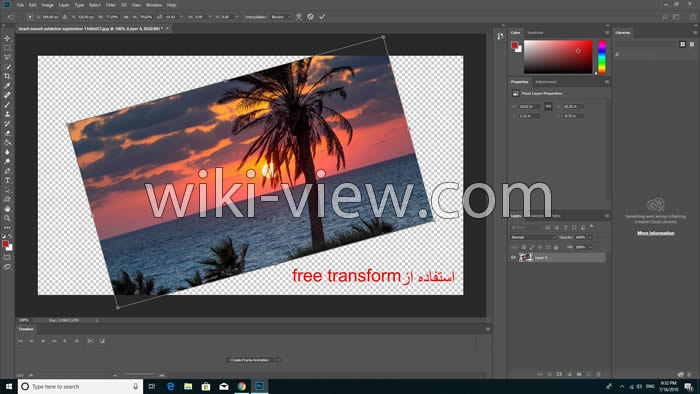700x394 pixels.
Task: Toggle the layer filter switch
Action: (x=592, y=227)
